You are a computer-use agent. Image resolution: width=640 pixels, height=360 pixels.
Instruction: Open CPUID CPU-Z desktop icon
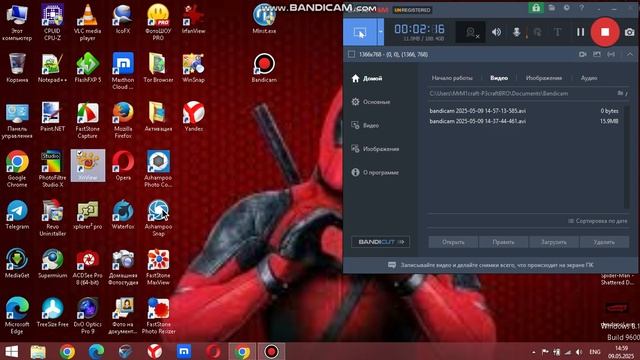[x=52, y=22]
